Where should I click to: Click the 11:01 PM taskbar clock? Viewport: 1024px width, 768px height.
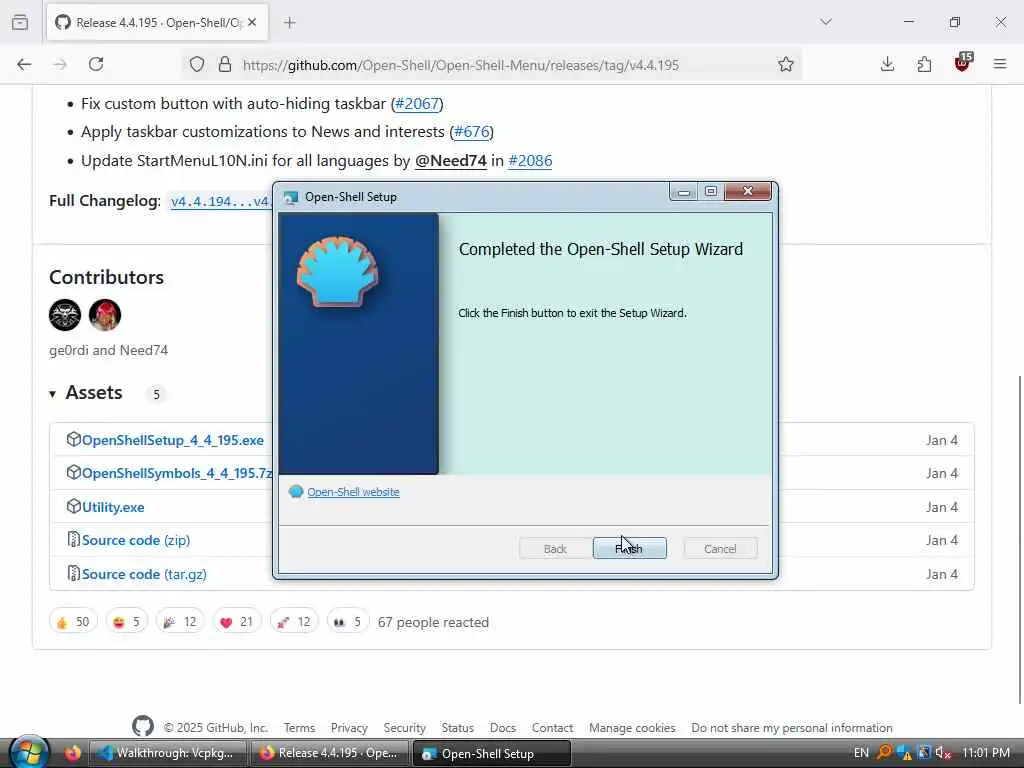(x=986, y=753)
